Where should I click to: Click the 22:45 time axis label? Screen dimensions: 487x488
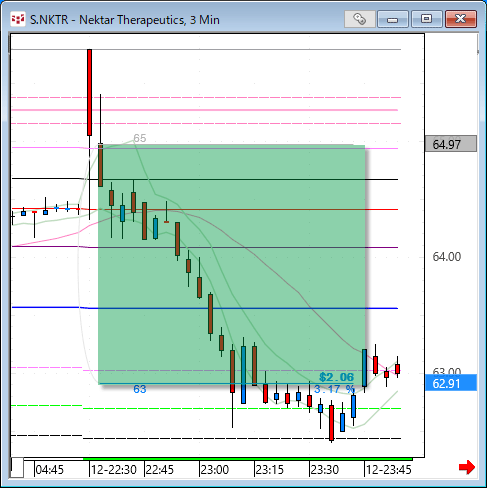[160, 470]
